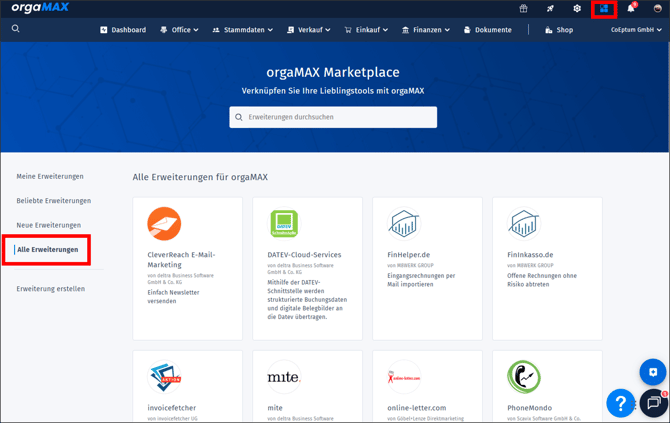Open the blue question mark help button

pyautogui.click(x=620, y=403)
